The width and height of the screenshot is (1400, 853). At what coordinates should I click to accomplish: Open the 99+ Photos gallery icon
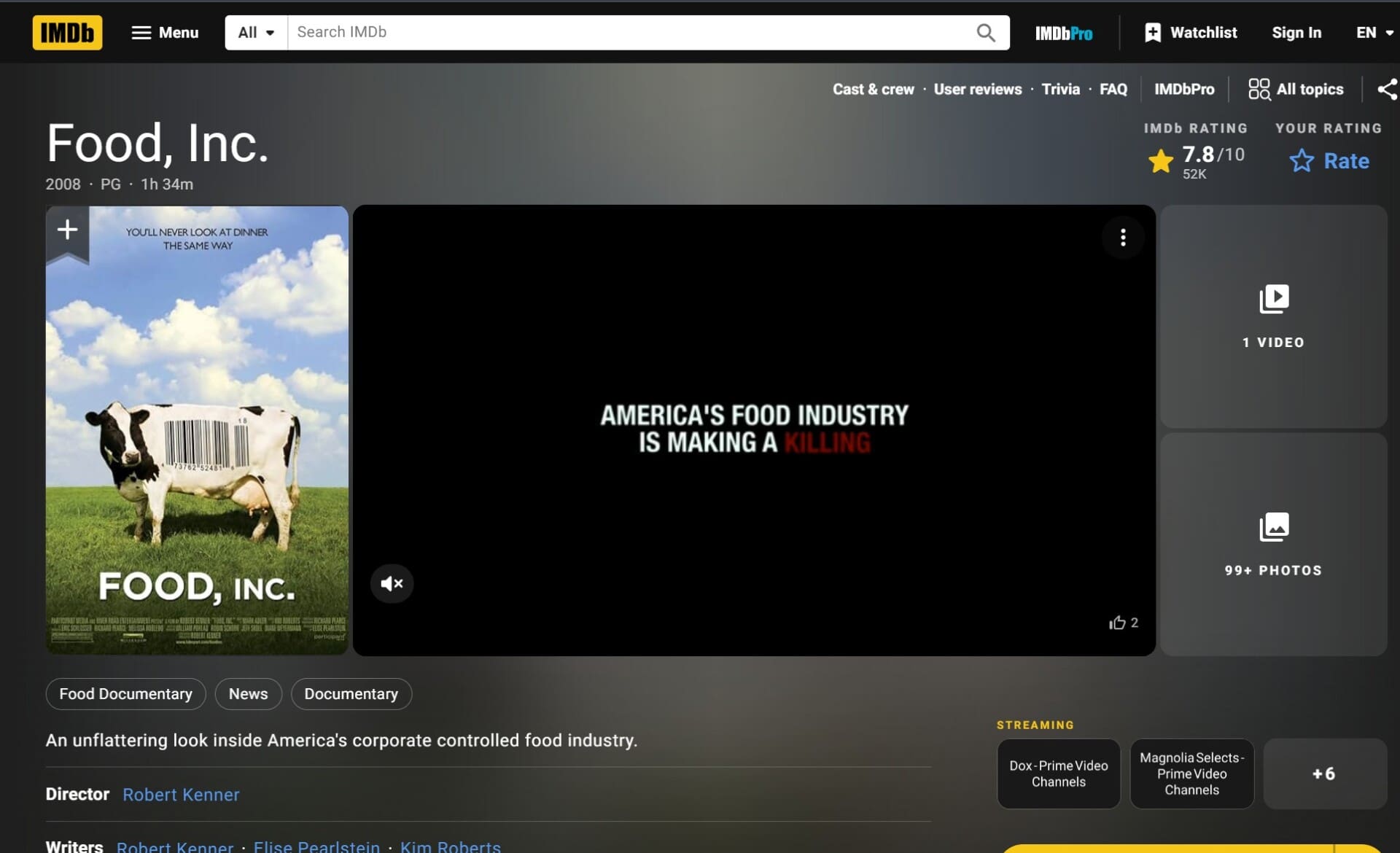pyautogui.click(x=1272, y=526)
